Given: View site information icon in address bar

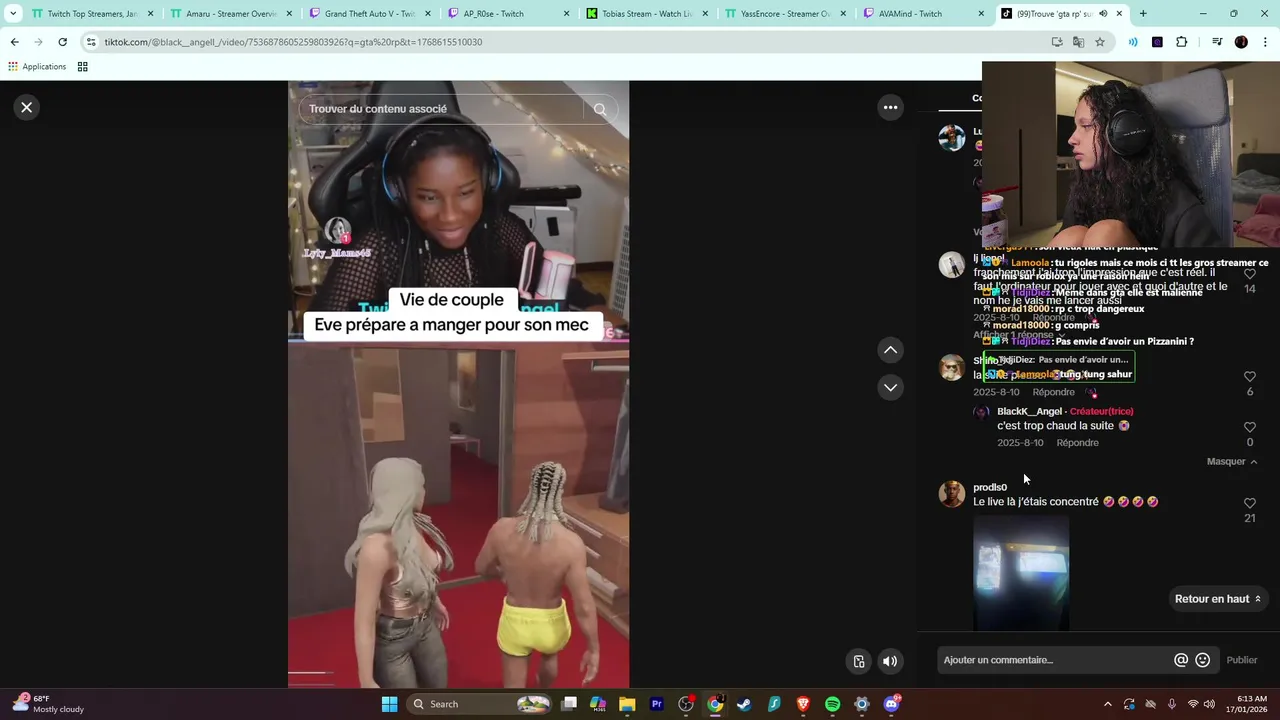Looking at the screenshot, I should 91,42.
